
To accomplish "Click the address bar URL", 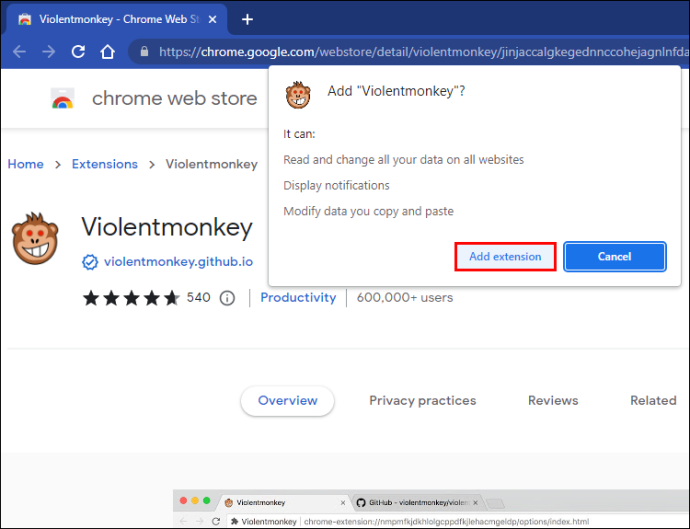I will tap(423, 52).
